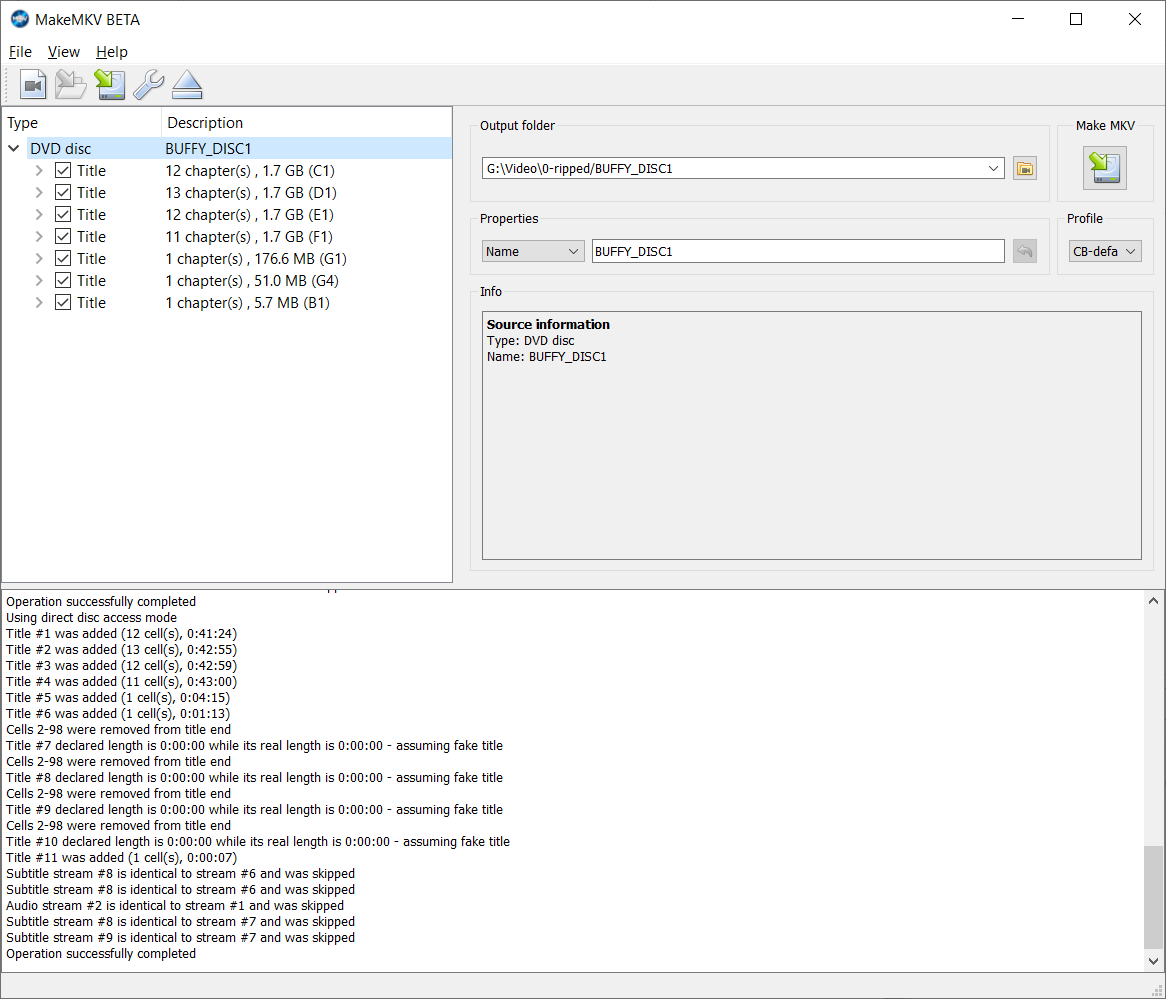The image size is (1166, 999).
Task: Open the Name property dropdown
Action: coord(532,252)
